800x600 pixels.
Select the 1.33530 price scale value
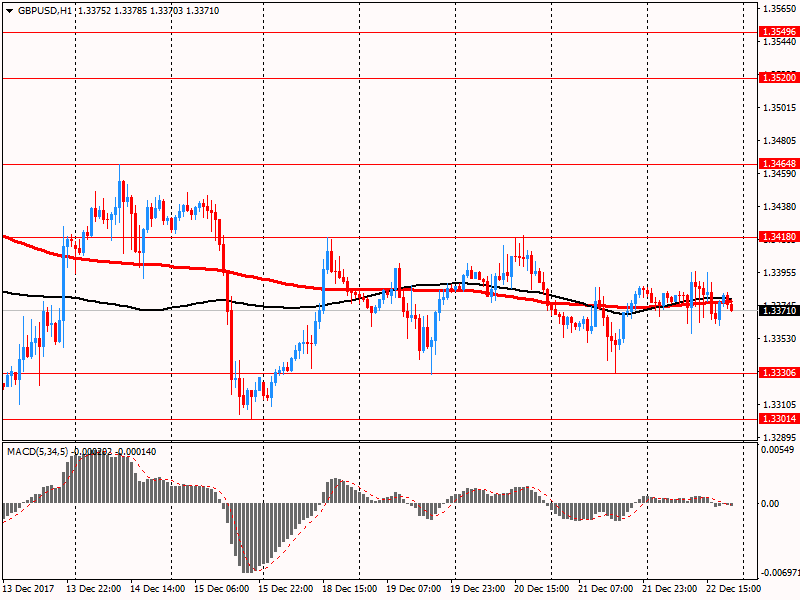point(780,338)
